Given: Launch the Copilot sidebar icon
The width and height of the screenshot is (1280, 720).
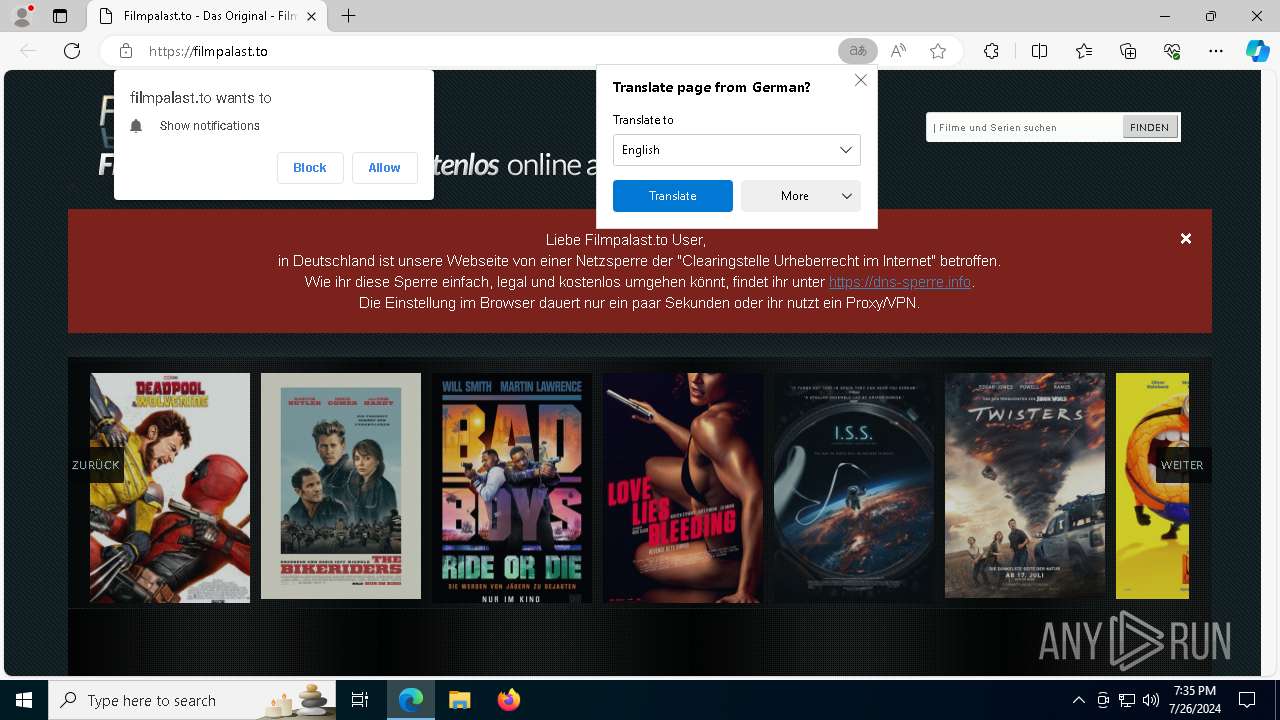Looking at the screenshot, I should point(1257,51).
